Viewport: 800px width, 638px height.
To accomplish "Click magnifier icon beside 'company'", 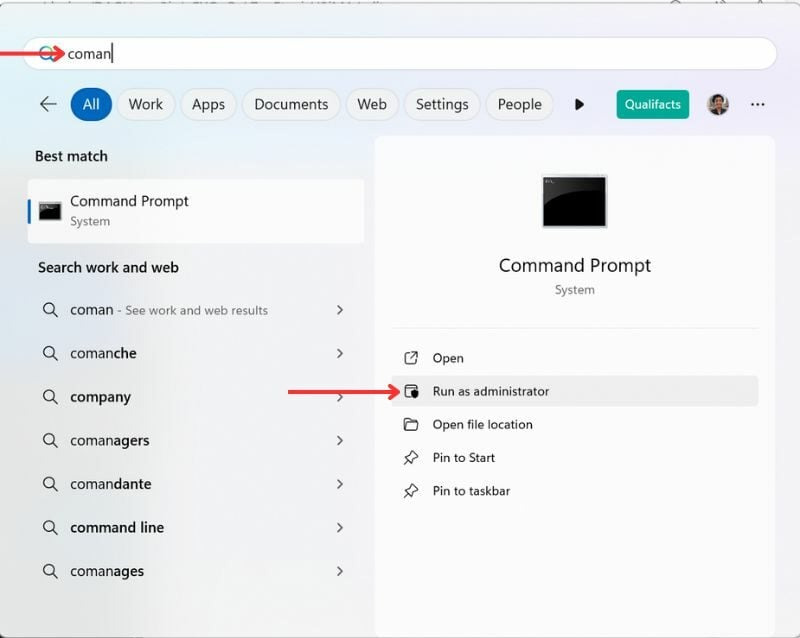I will pos(50,397).
